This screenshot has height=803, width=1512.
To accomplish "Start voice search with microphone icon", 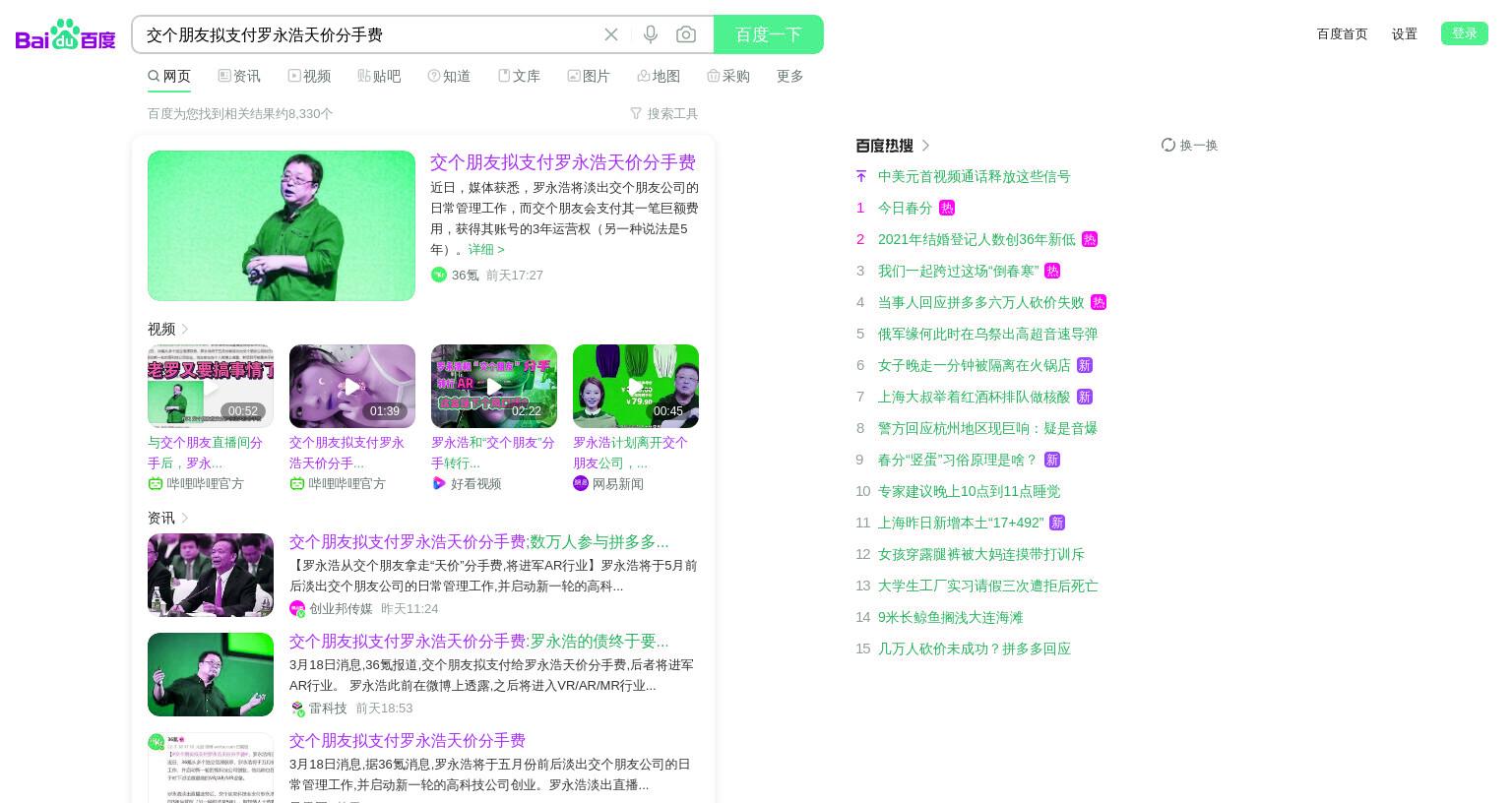I will coord(651,34).
